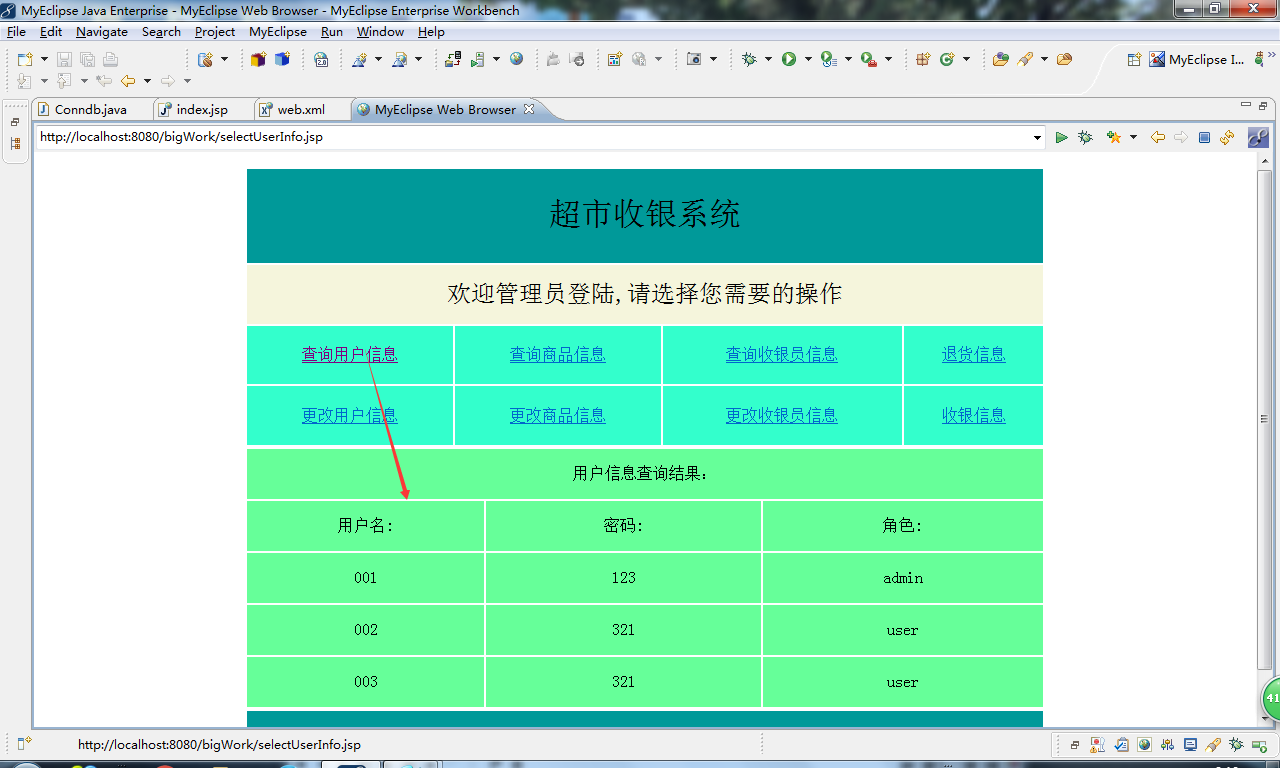1280x768 pixels.
Task: Click the 001 username cell
Action: click(366, 578)
